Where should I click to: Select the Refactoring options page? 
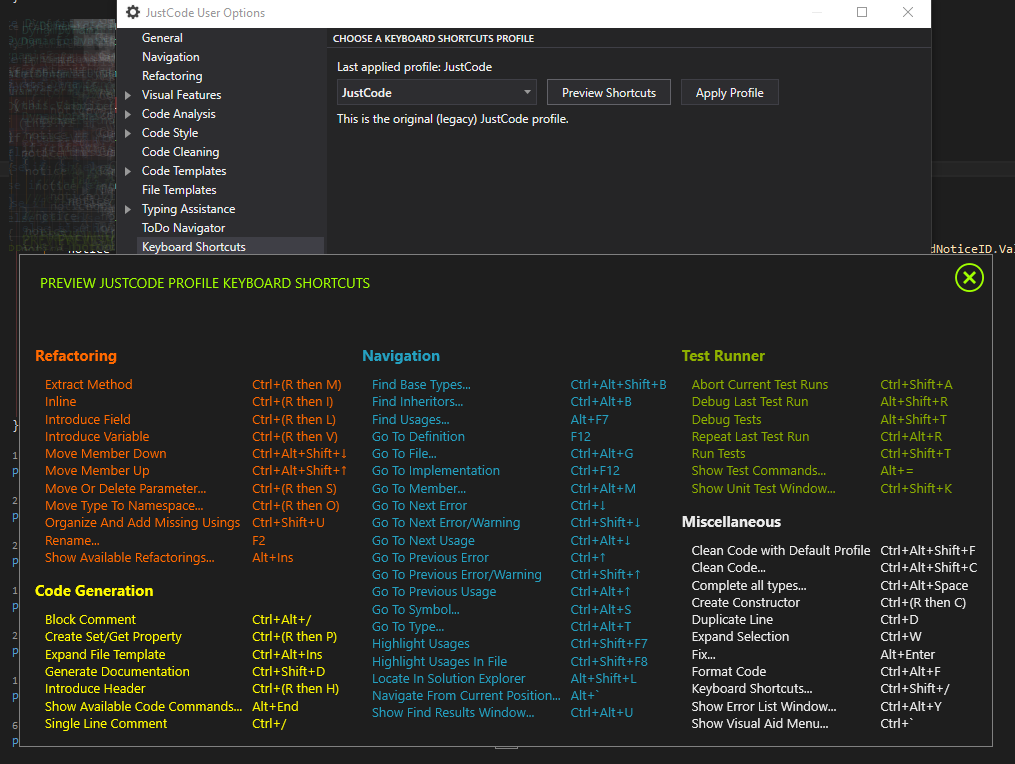click(172, 76)
